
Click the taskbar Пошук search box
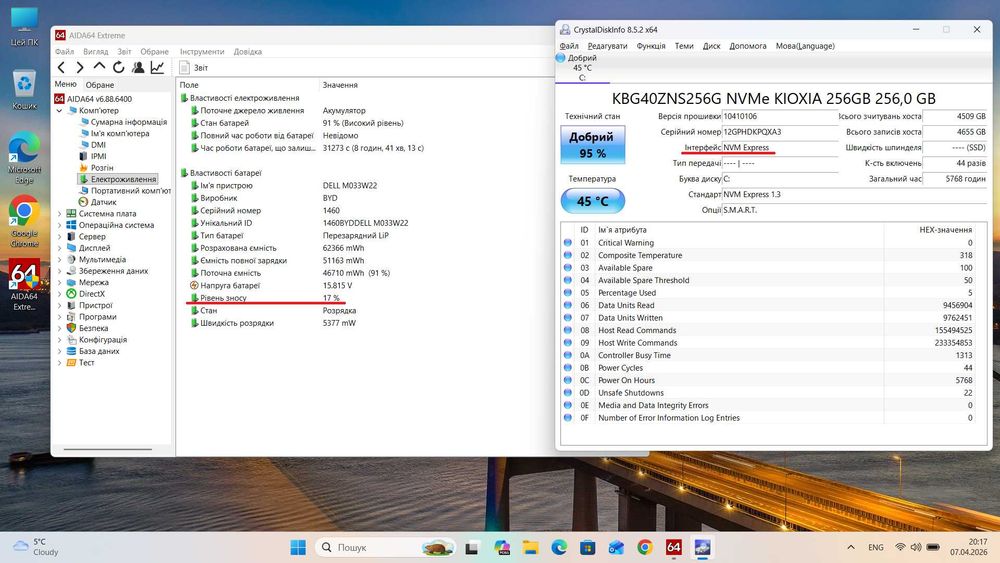pos(387,547)
